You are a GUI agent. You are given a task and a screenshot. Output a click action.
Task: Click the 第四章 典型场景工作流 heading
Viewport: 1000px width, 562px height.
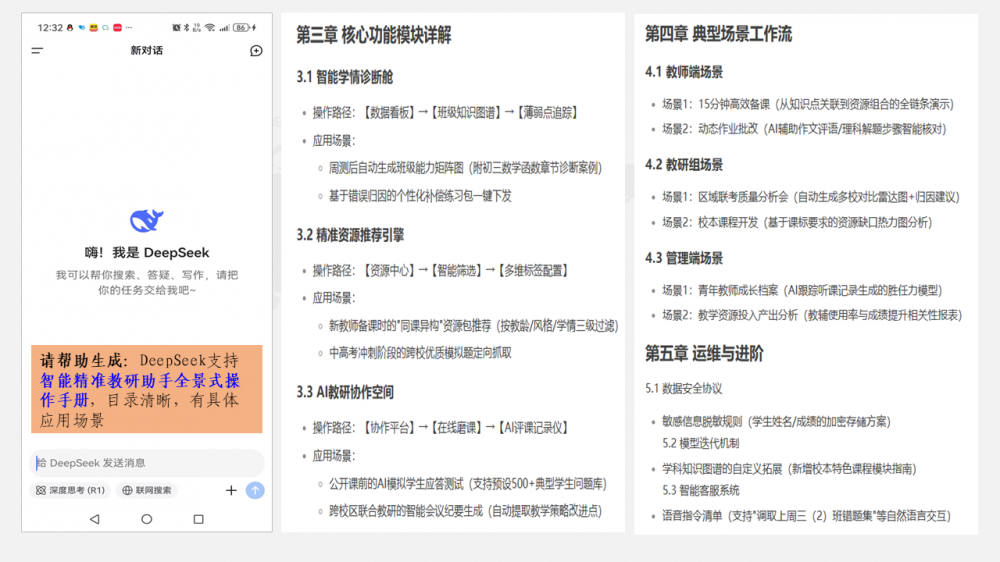click(718, 35)
